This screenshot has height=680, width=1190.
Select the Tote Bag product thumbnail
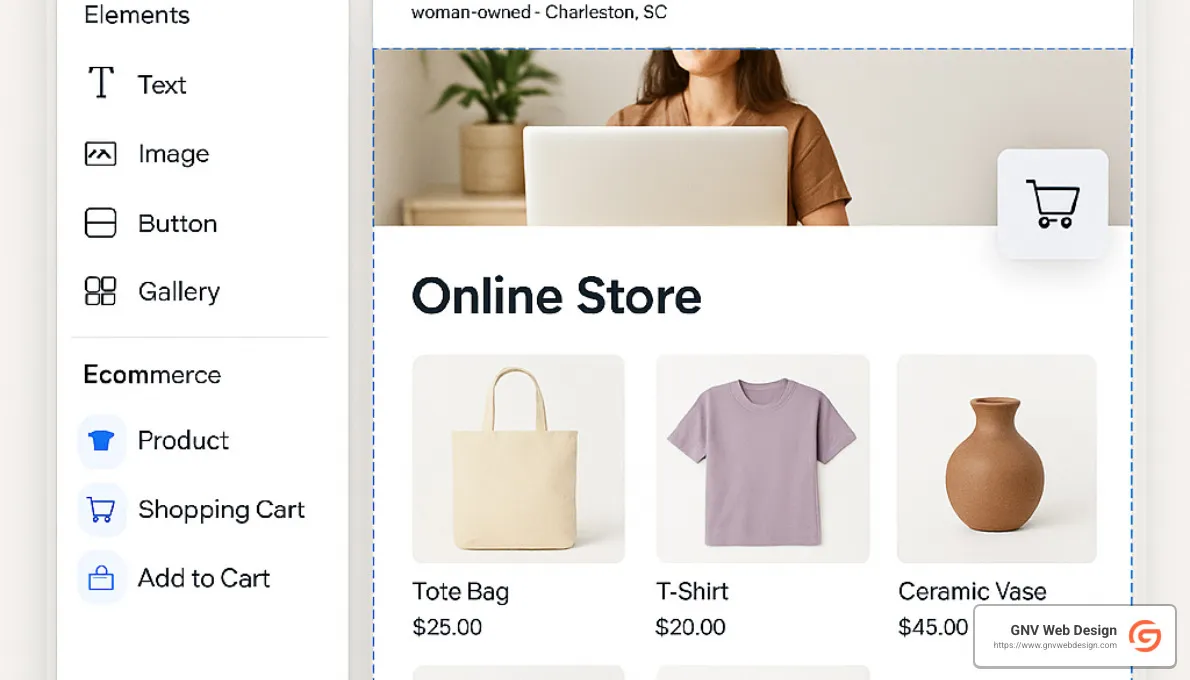pos(517,458)
